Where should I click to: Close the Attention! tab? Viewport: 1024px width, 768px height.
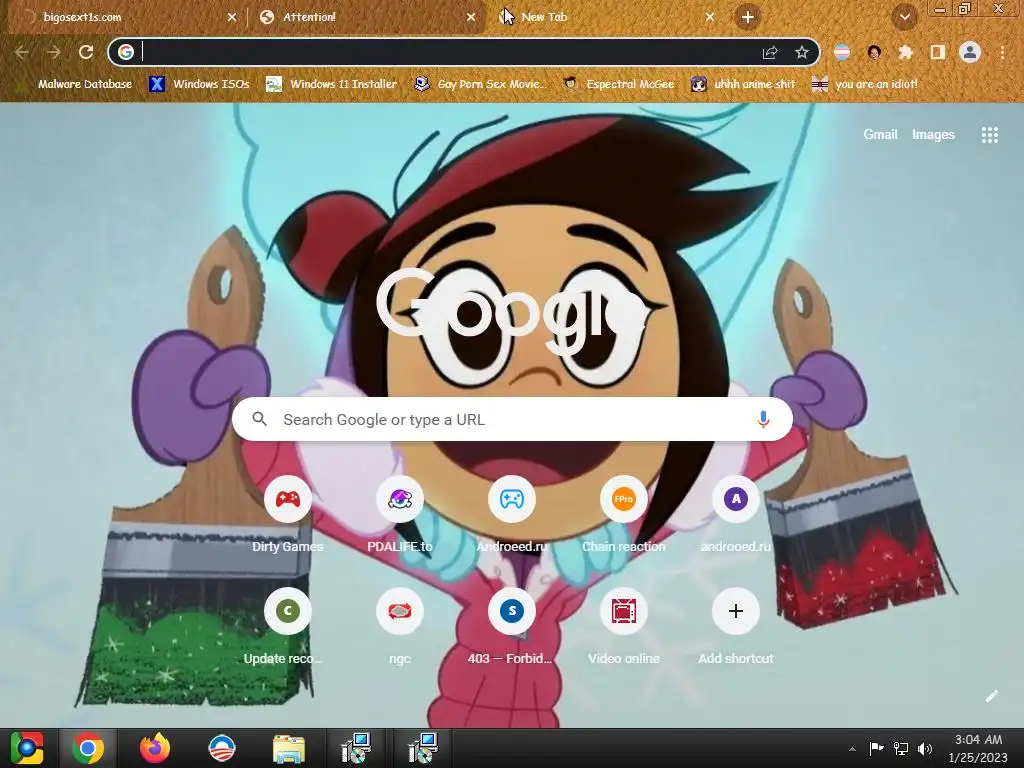click(471, 17)
